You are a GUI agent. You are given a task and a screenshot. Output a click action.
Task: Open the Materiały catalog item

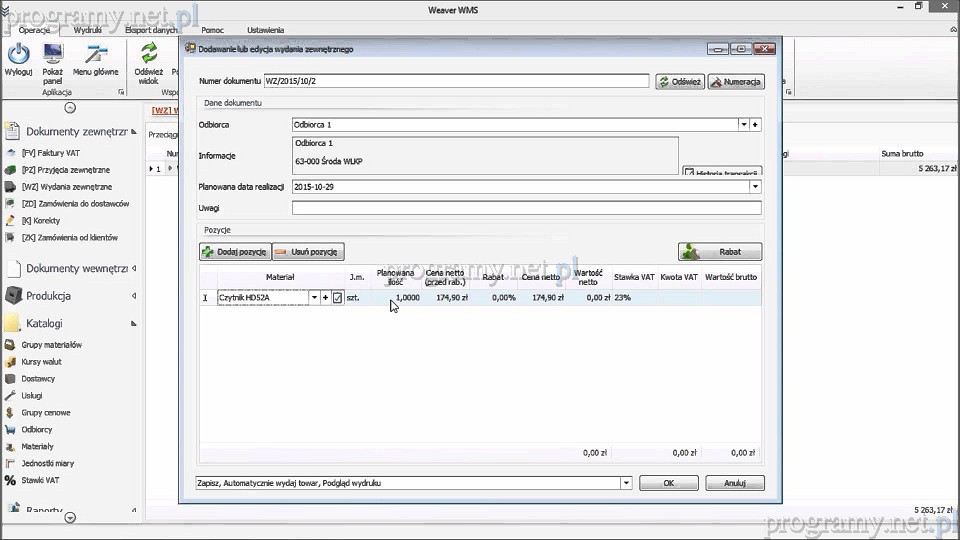tap(37, 447)
